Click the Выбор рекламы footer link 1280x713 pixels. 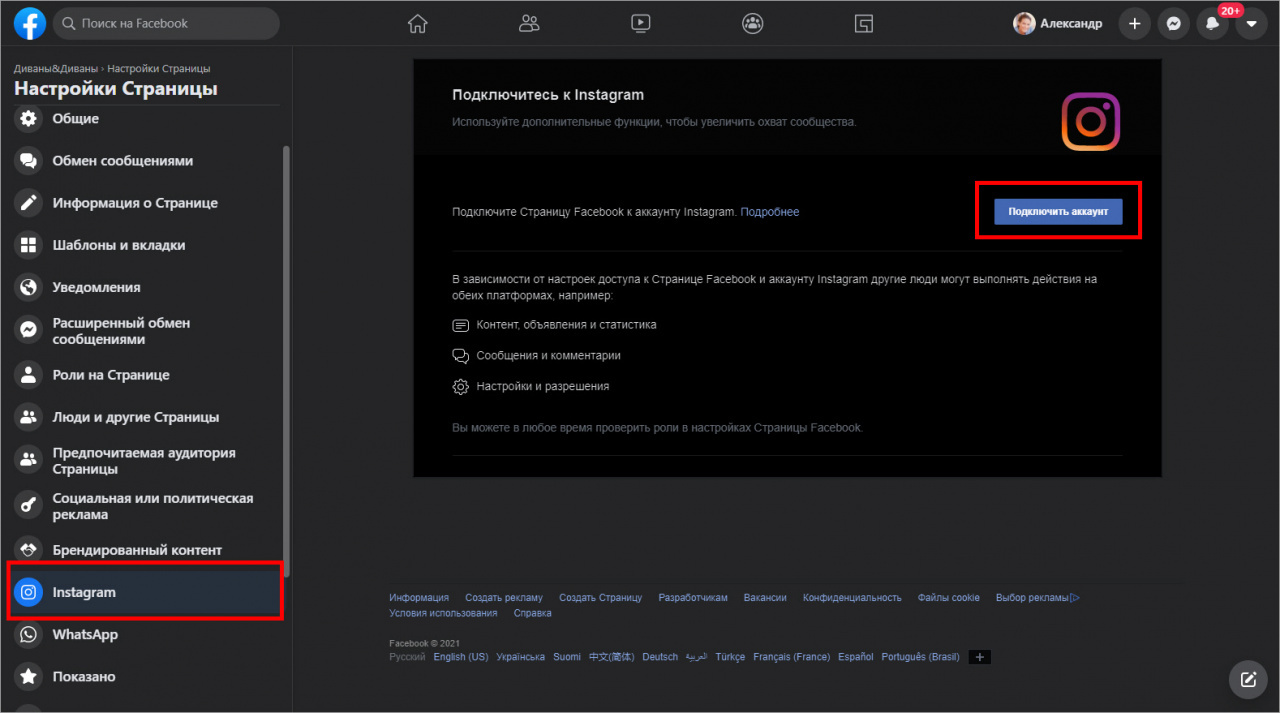pyautogui.click(x=1038, y=598)
